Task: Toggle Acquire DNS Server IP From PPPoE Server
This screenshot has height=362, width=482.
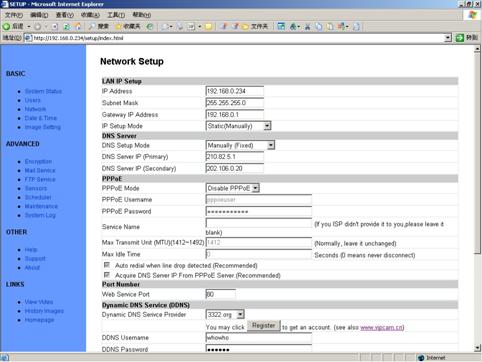Action: [107, 275]
